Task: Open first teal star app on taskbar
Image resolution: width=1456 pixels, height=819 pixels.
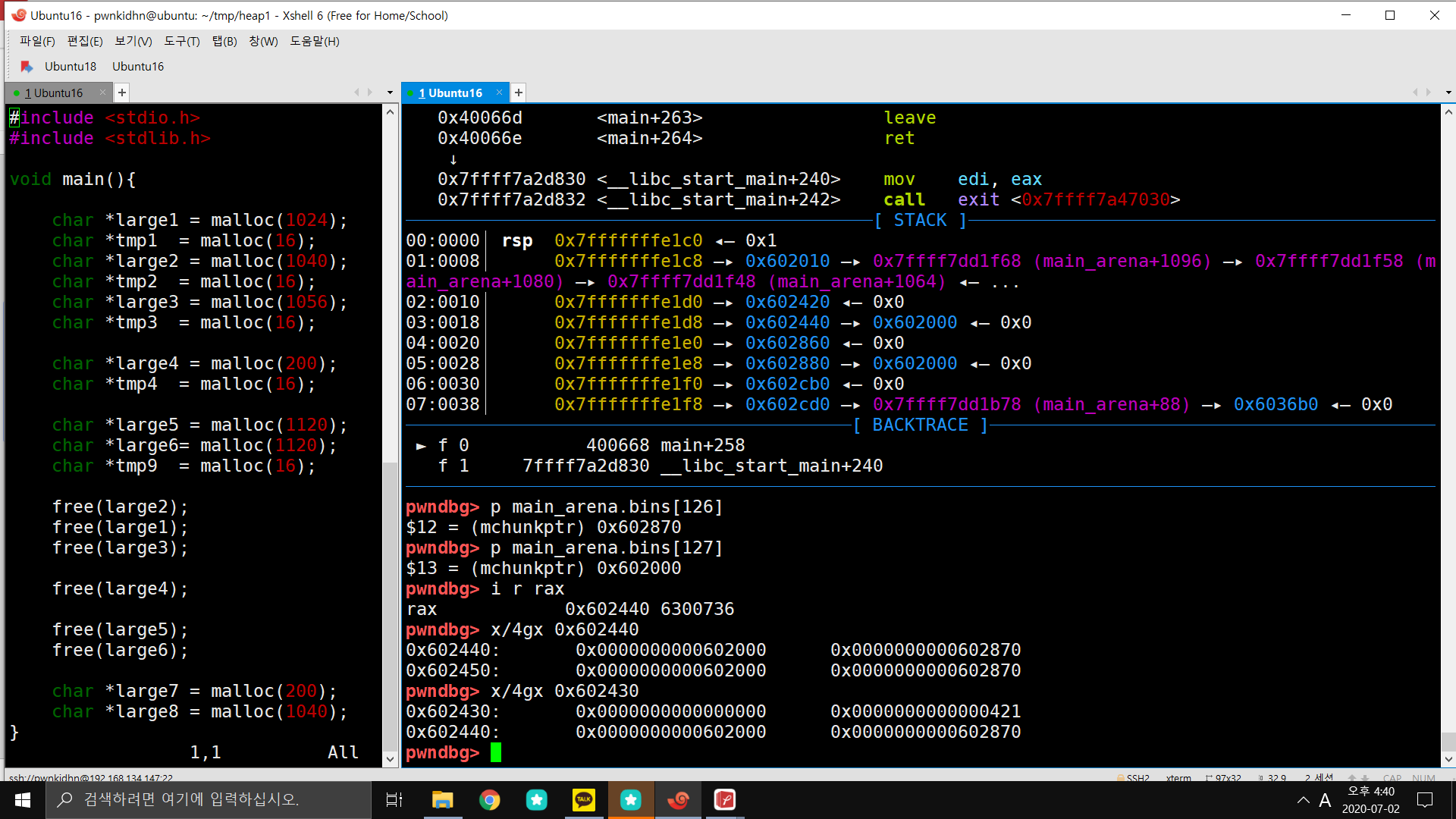Action: (537, 800)
